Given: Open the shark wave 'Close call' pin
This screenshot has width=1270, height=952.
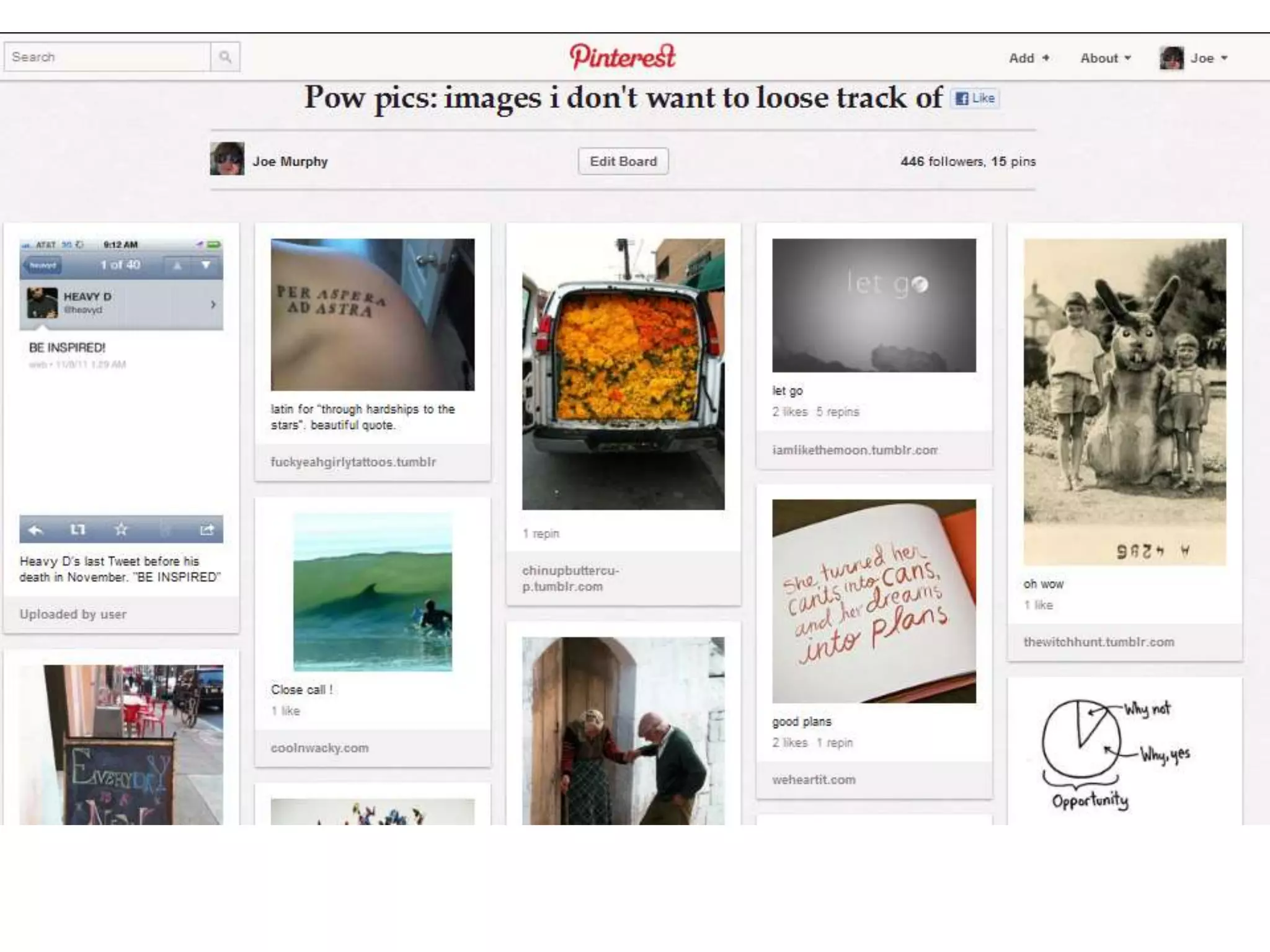Looking at the screenshot, I should point(372,592).
